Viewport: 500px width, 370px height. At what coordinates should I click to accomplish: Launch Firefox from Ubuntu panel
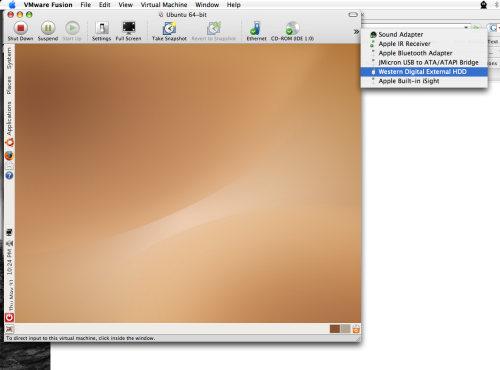tap(9, 155)
